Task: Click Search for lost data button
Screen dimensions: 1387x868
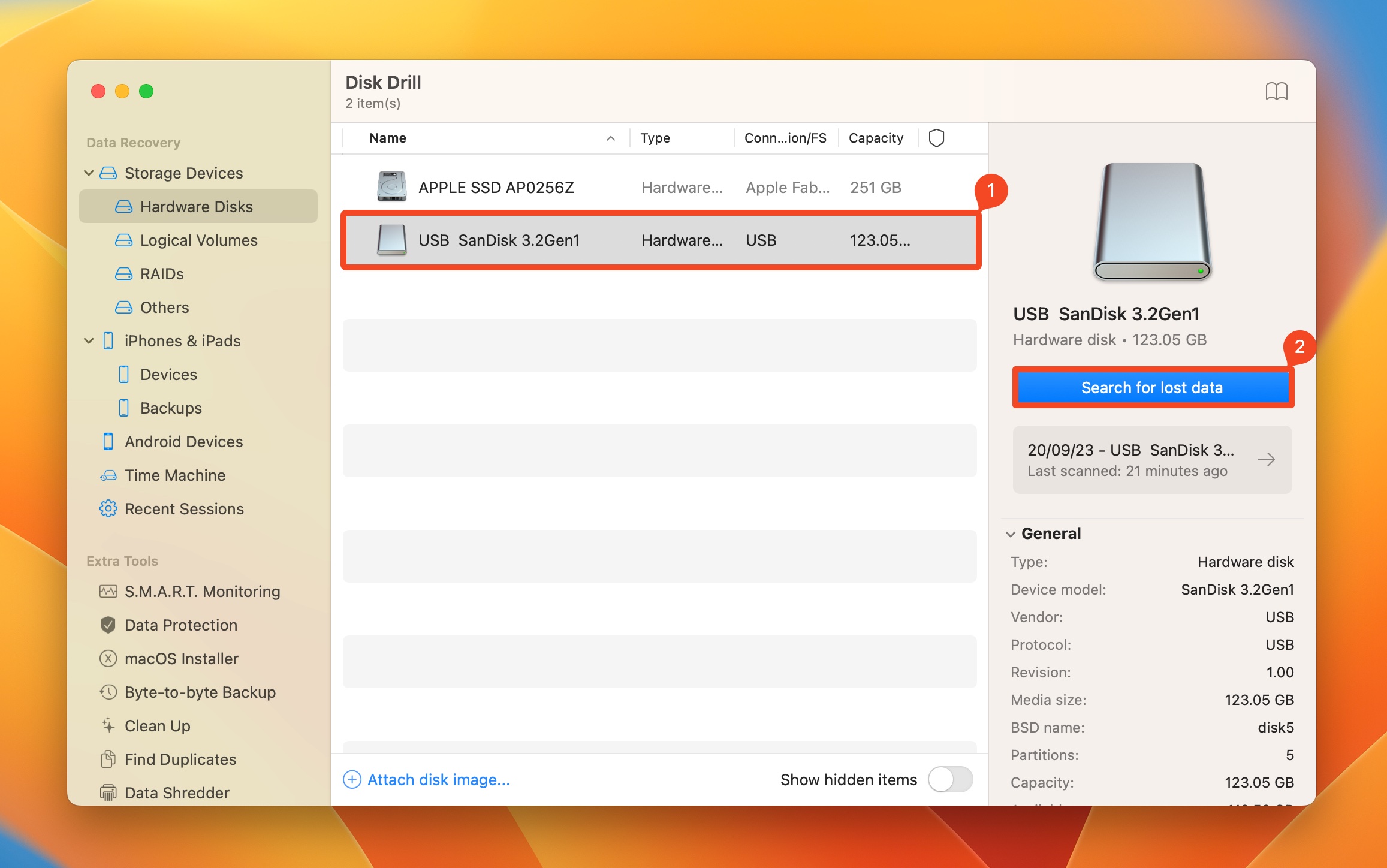Action: (1151, 387)
